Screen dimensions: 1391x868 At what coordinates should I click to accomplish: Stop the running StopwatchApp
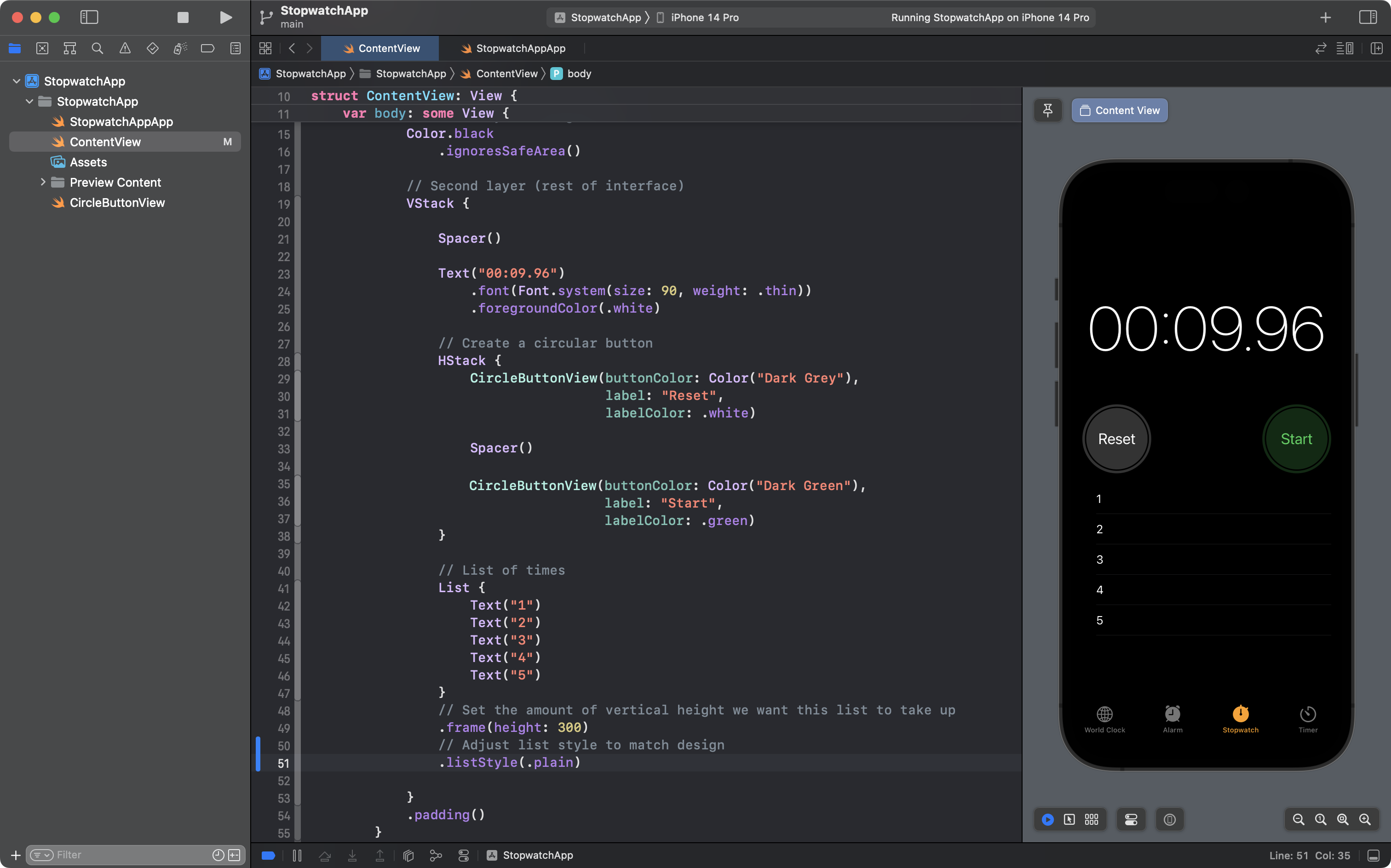183,17
